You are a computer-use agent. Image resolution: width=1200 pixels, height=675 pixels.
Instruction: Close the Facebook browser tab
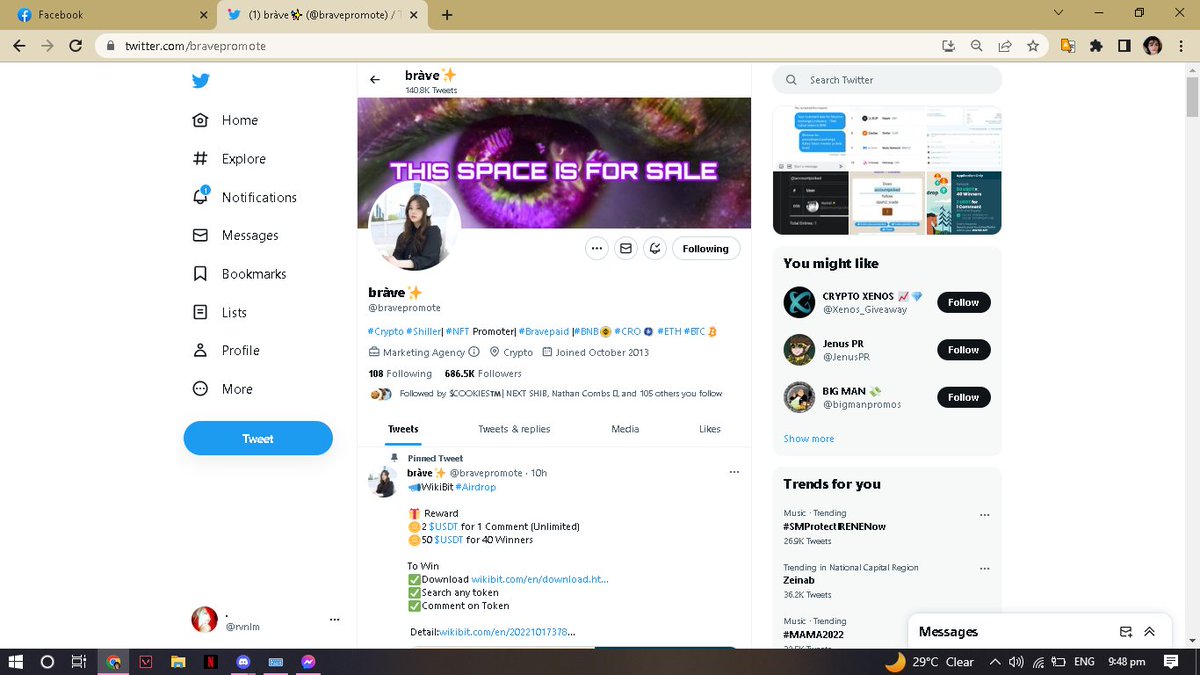click(x=204, y=15)
